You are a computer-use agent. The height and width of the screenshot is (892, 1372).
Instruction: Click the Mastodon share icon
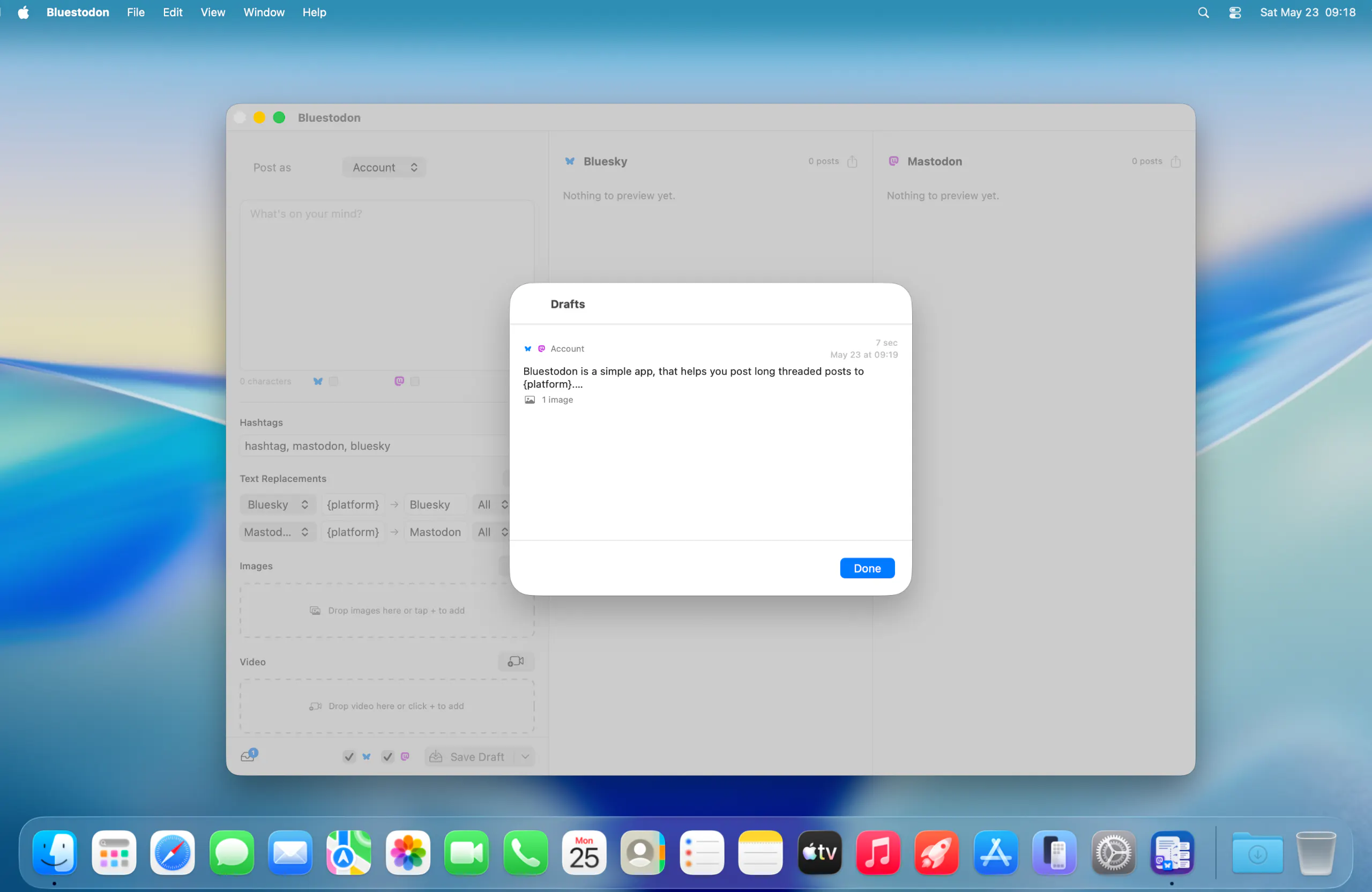pos(1175,161)
